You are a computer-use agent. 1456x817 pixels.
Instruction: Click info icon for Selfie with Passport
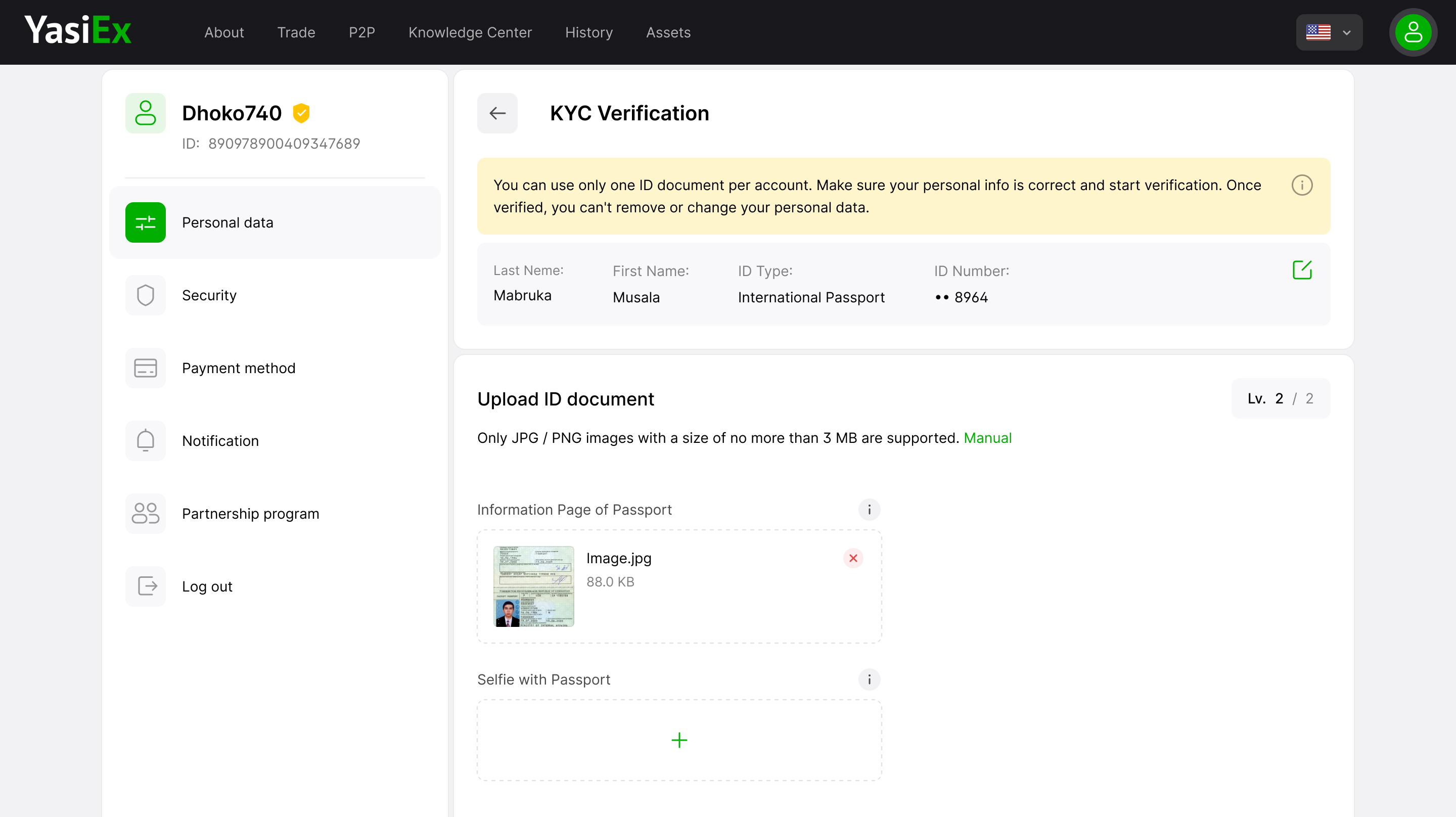coord(869,679)
